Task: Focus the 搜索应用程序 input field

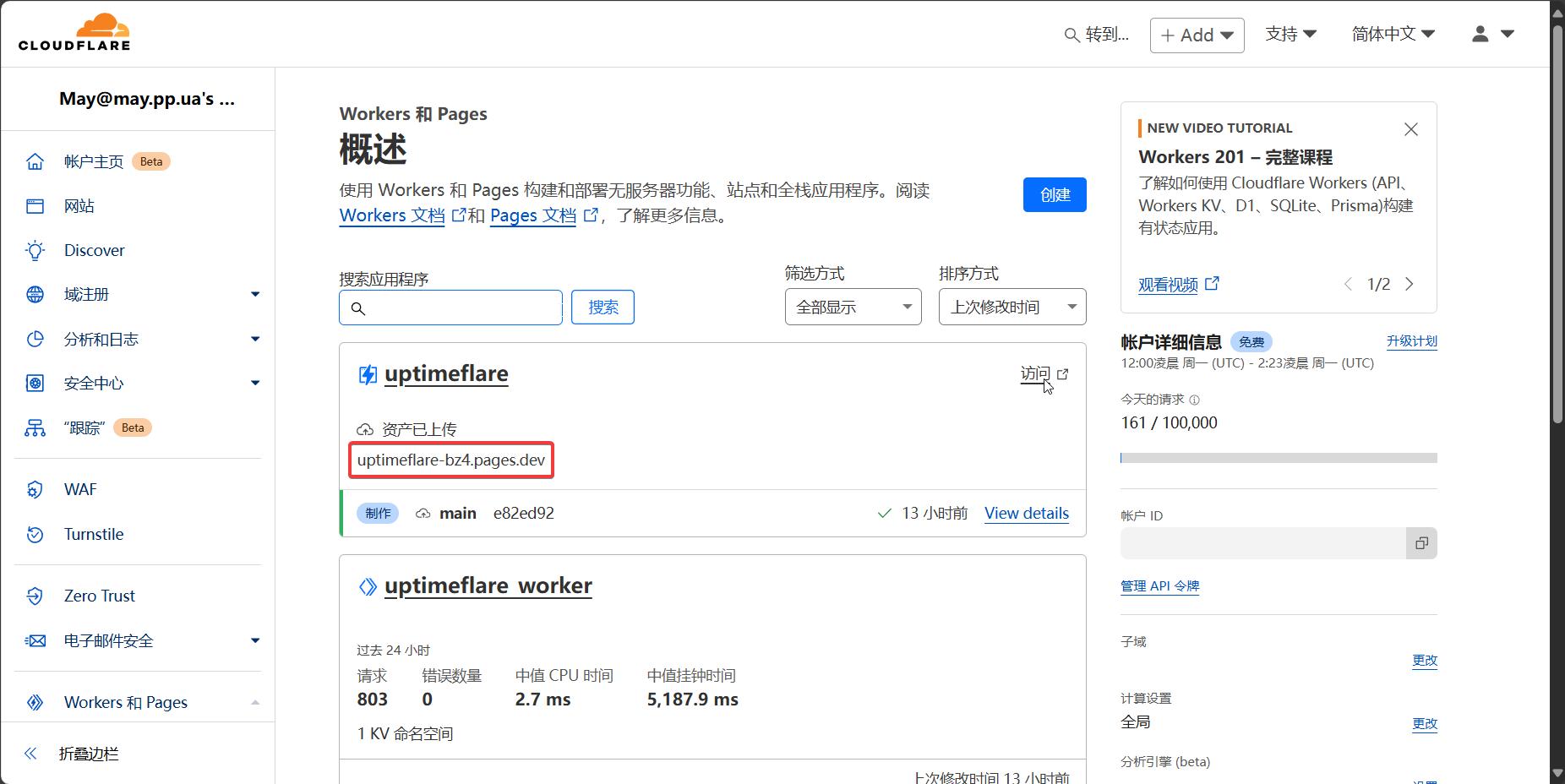Action: pos(450,308)
